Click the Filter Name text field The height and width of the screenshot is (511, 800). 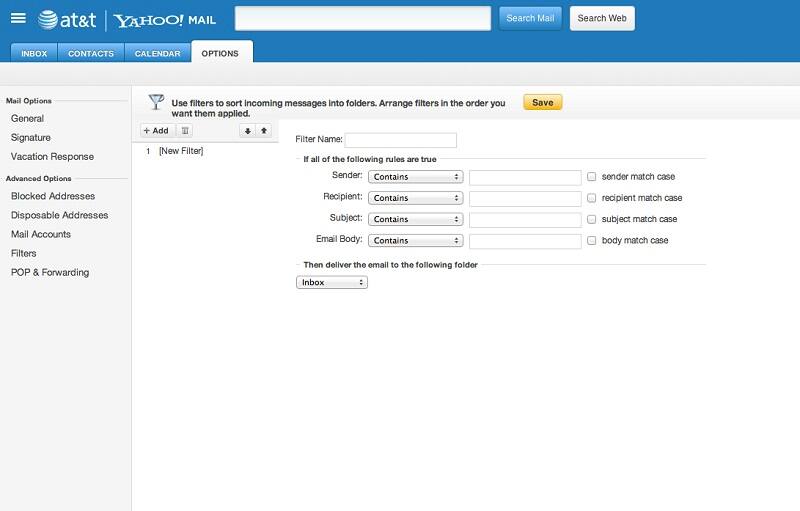pyautogui.click(x=400, y=140)
